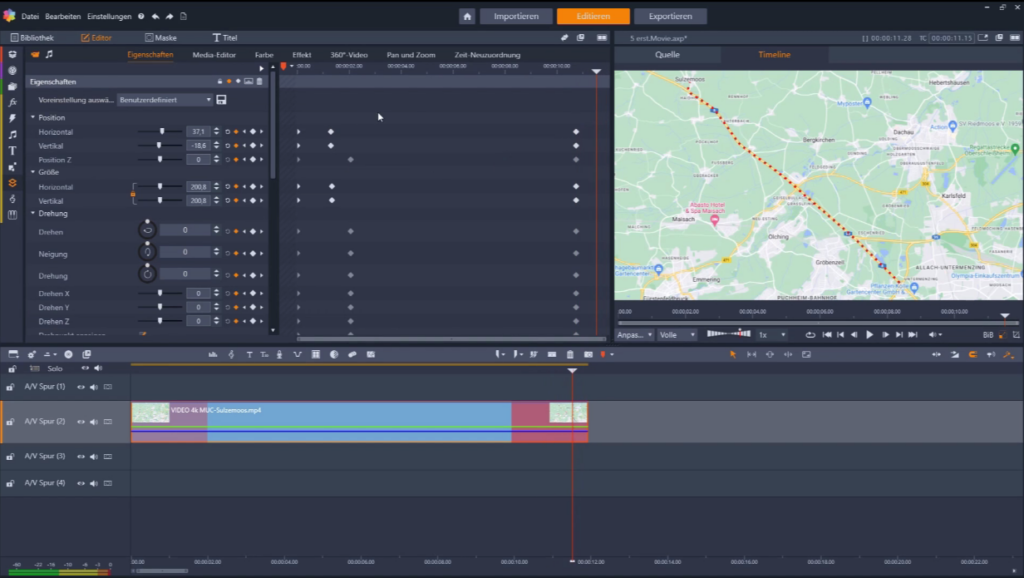Collapse the Position section
The image size is (1024, 578).
[33, 117]
